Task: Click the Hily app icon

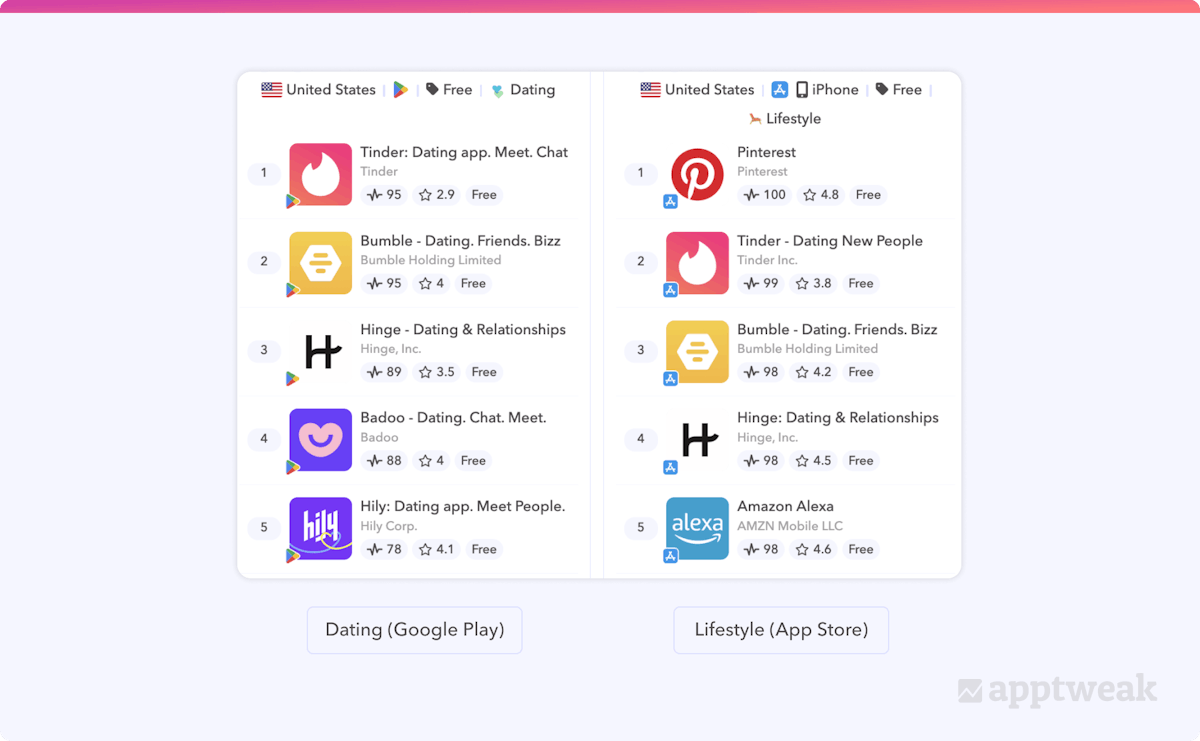Action: click(320, 529)
